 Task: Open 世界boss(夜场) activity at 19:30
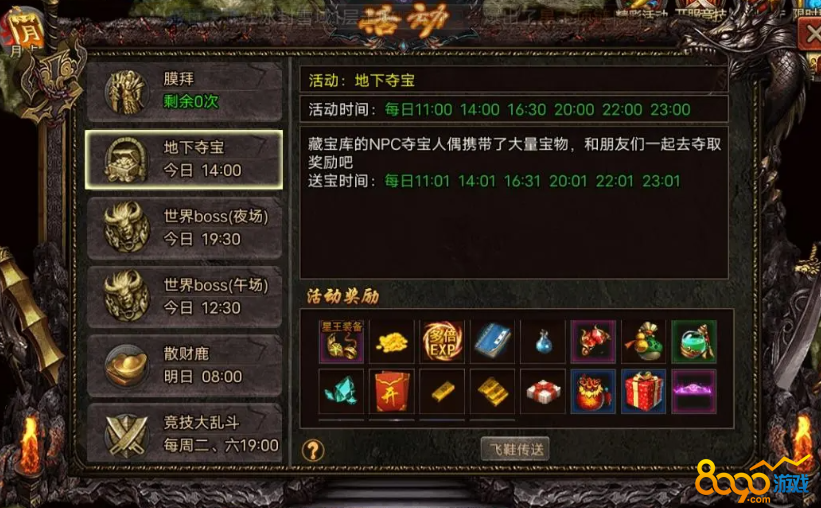[184, 228]
